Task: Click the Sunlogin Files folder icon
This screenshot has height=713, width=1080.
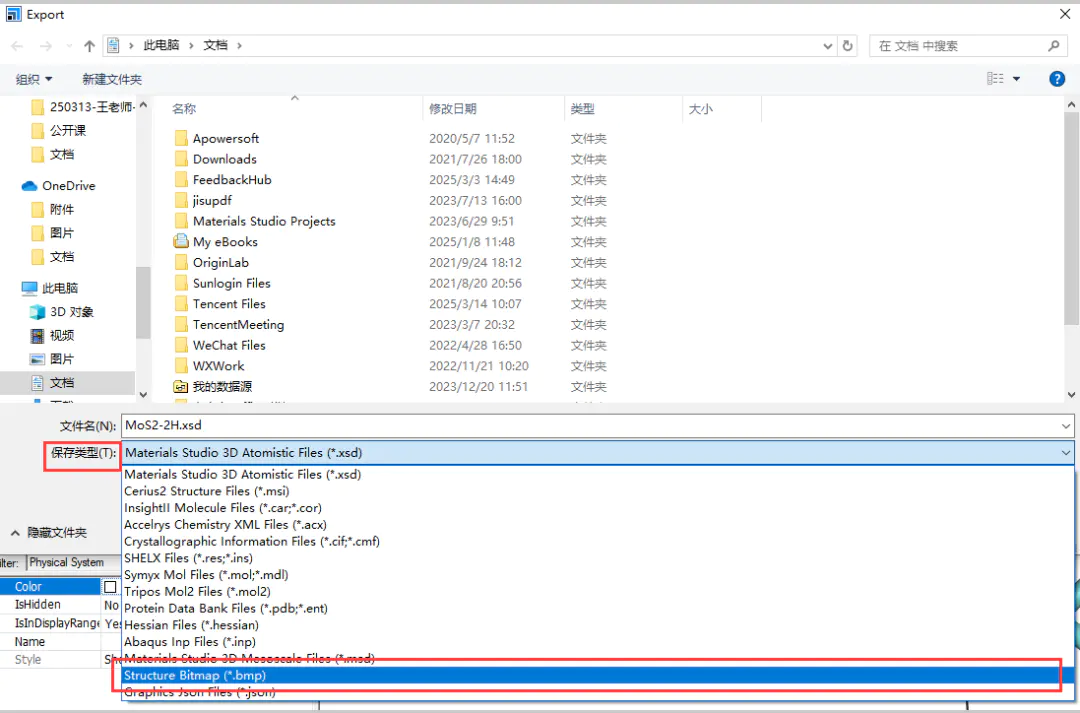Action: (x=181, y=283)
